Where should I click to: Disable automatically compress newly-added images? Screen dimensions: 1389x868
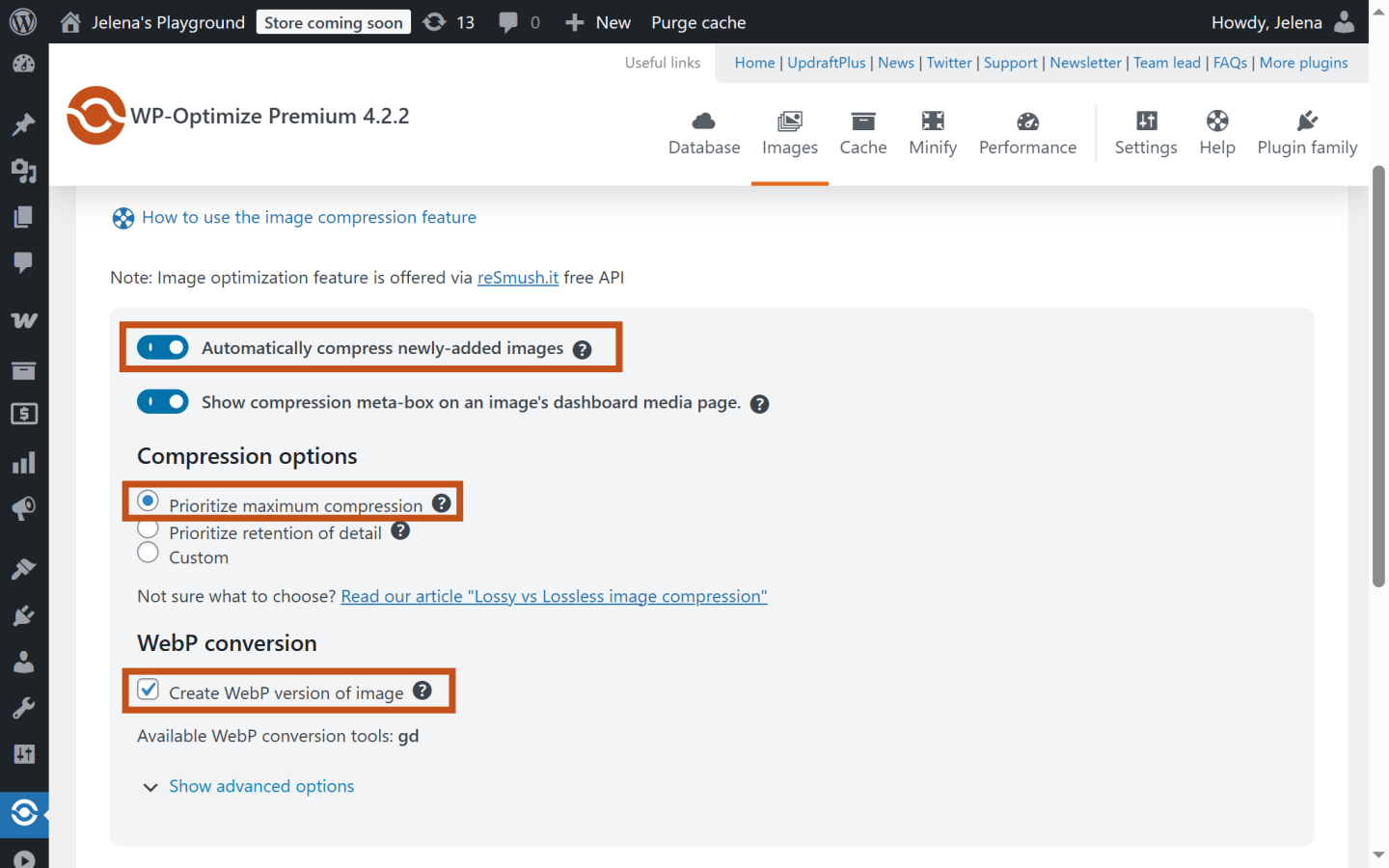coord(162,347)
